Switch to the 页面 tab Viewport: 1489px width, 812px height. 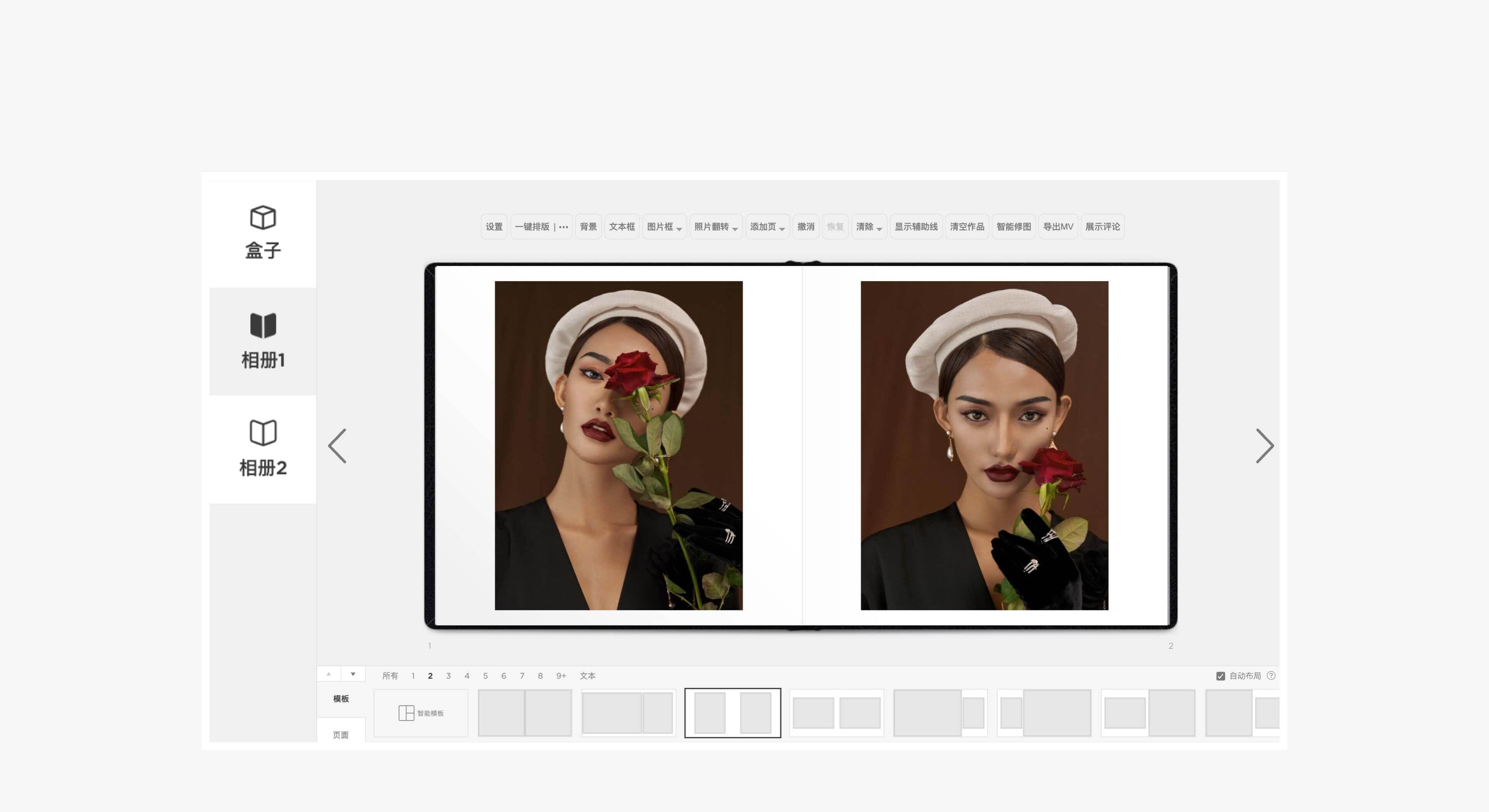(340, 734)
